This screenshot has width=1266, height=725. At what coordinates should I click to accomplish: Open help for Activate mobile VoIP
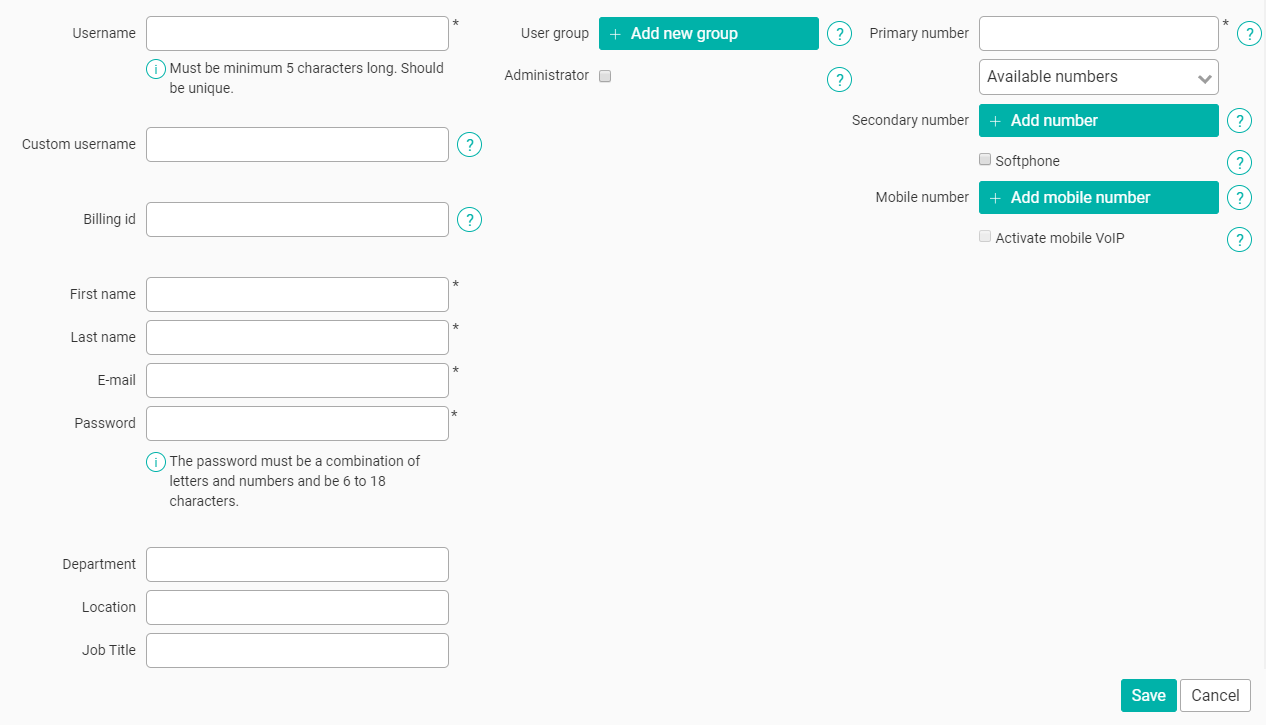click(1239, 240)
